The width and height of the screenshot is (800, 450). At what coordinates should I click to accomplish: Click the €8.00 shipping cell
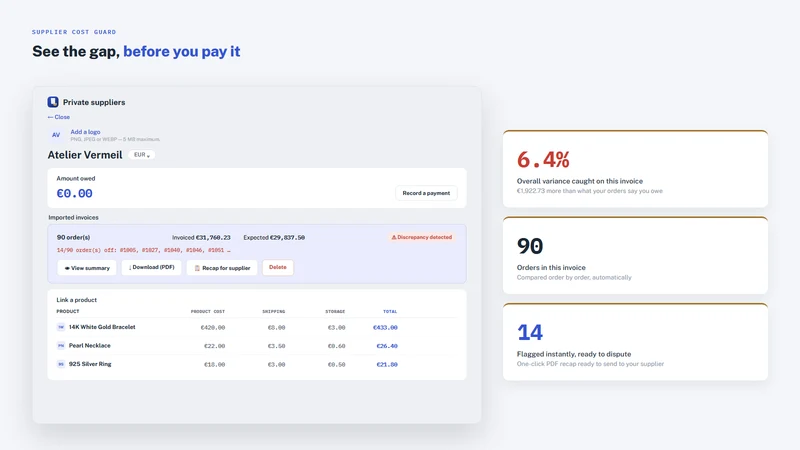(x=277, y=328)
